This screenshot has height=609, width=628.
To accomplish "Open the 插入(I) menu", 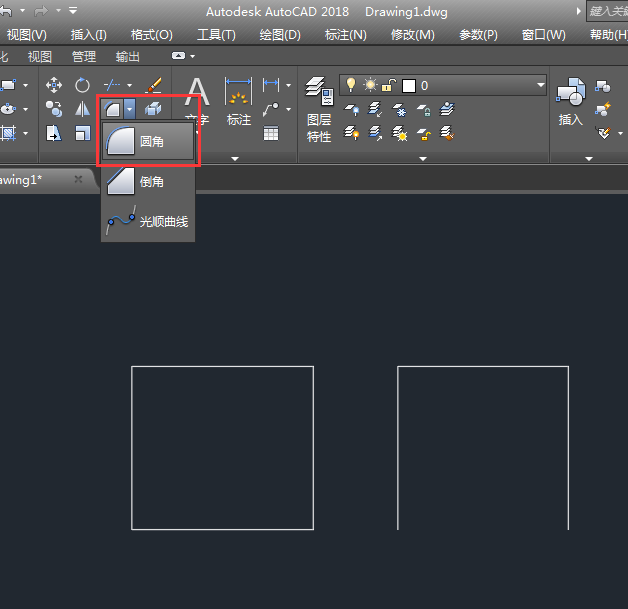I will (89, 35).
